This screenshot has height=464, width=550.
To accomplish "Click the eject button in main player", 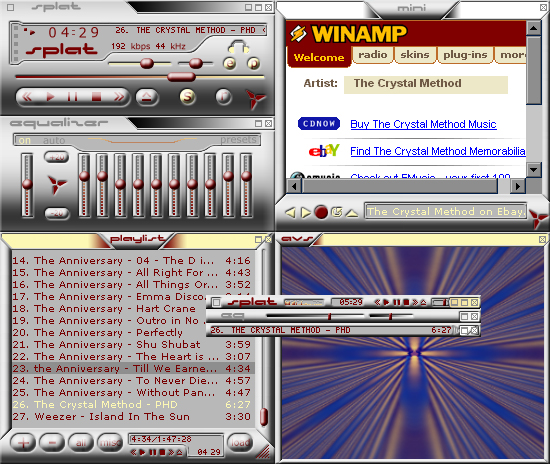I will pyautogui.click(x=147, y=97).
